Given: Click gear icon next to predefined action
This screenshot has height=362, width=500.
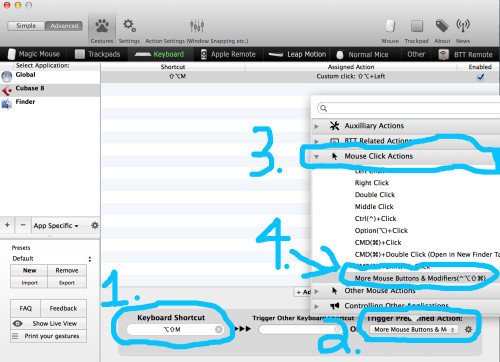Looking at the screenshot, I should click(x=468, y=329).
